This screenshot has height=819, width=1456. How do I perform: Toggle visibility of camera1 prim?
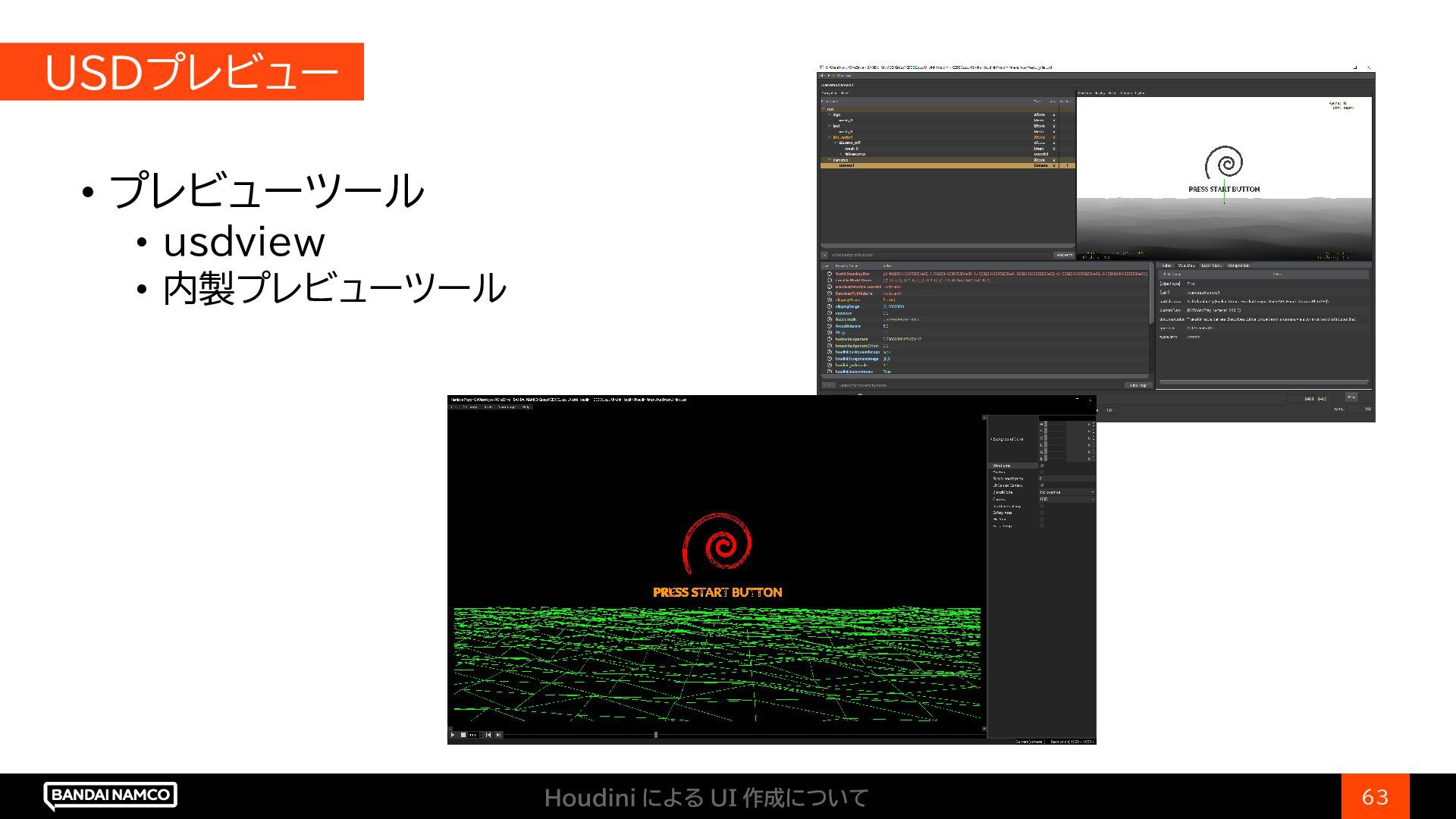coord(1054,165)
